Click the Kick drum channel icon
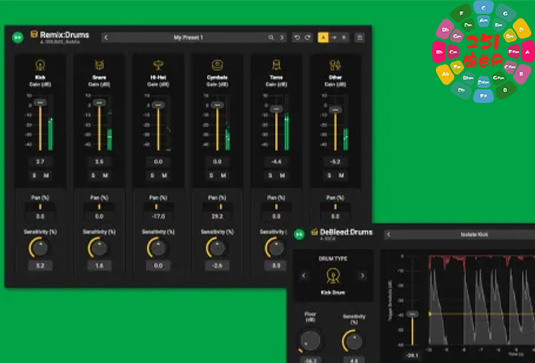This screenshot has height=363, width=535. pos(40,64)
